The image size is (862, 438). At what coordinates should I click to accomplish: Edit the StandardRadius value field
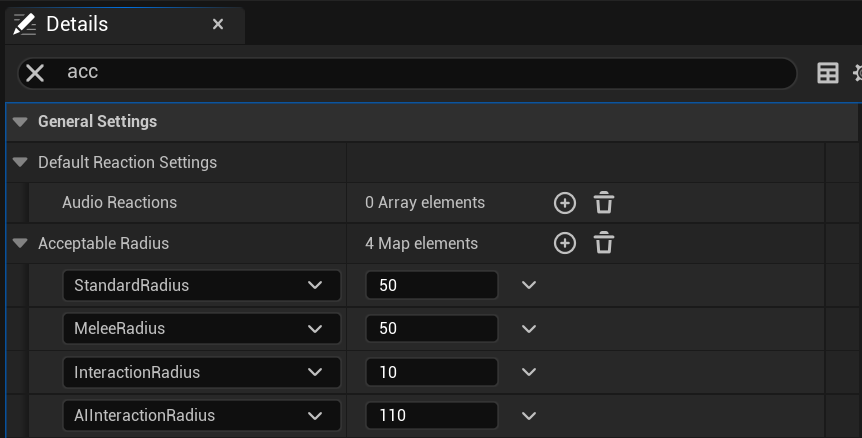(431, 285)
